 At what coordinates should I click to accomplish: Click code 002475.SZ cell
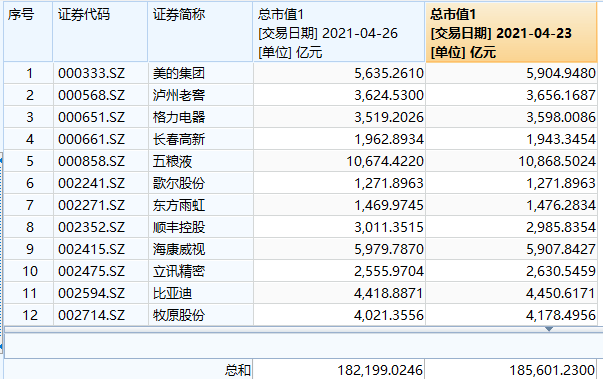100,271
